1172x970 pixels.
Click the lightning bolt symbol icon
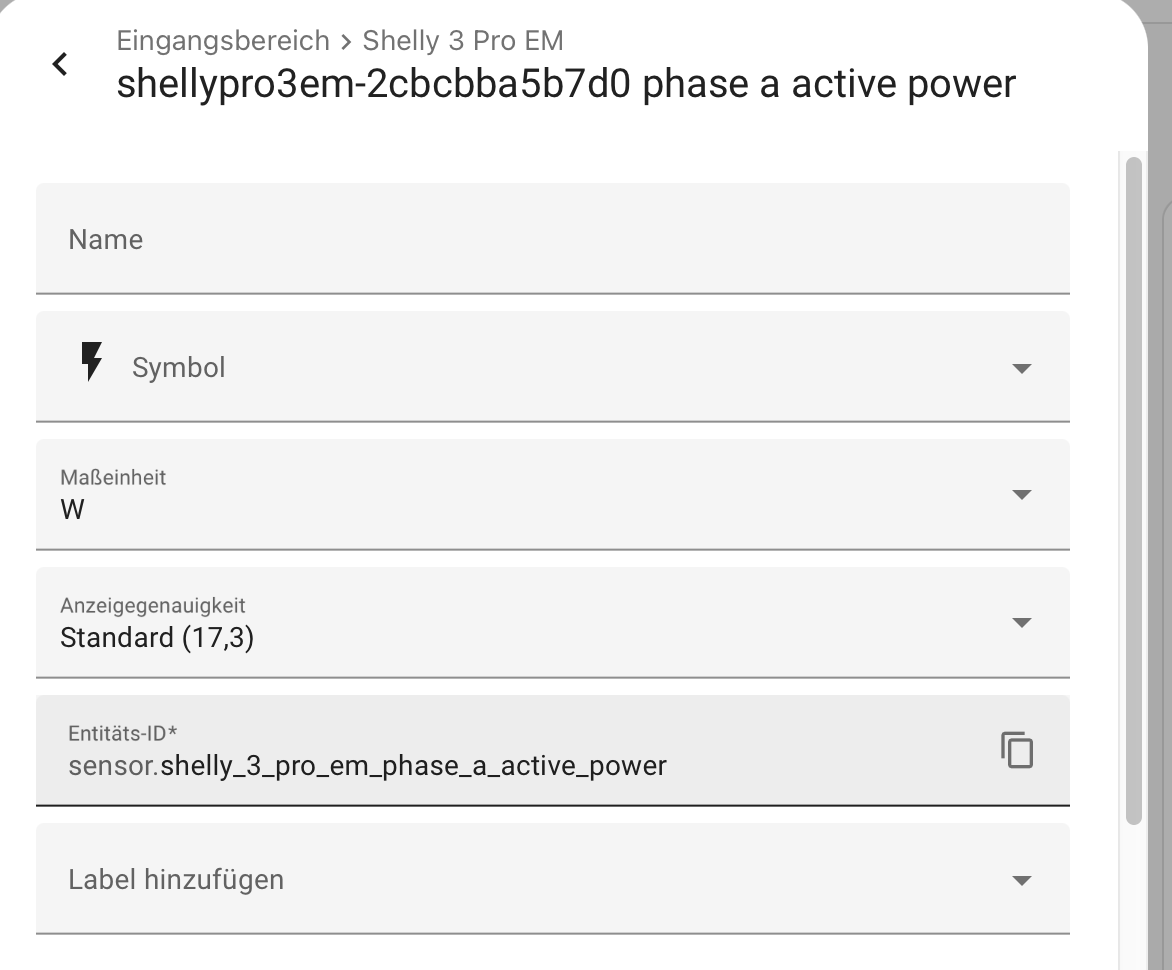[x=91, y=362]
